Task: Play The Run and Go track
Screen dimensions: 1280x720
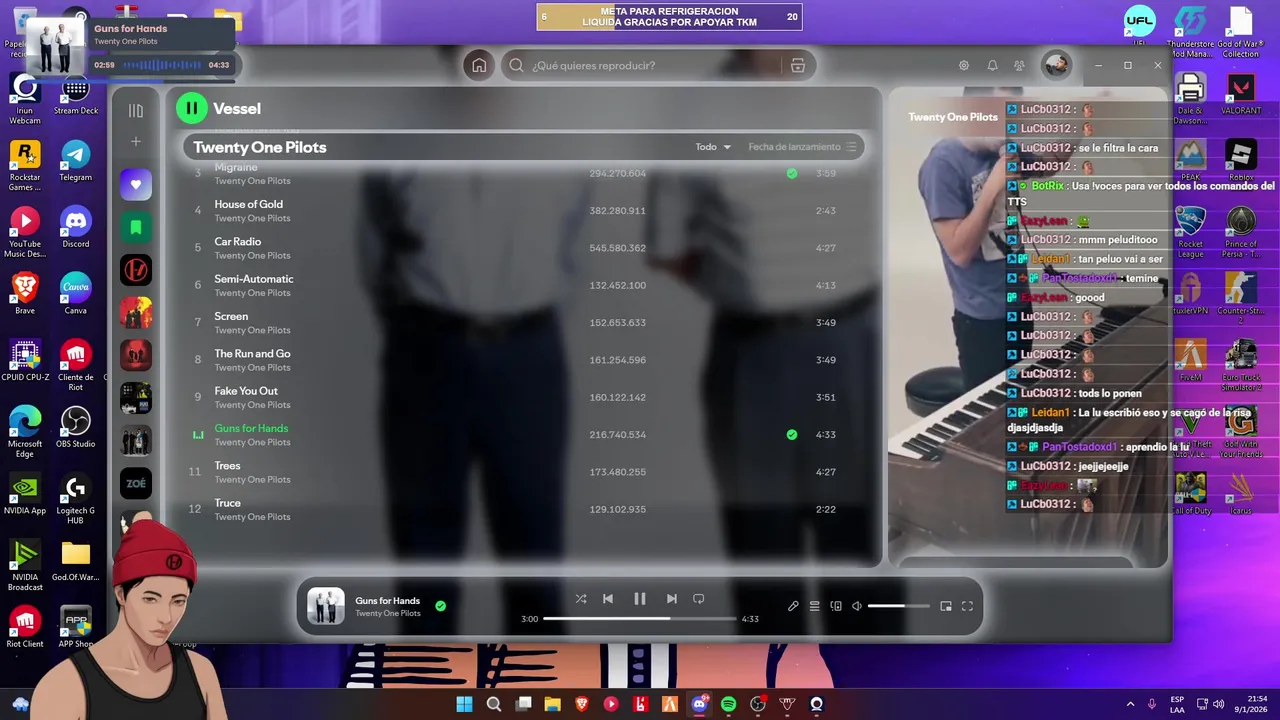Action: click(x=525, y=360)
